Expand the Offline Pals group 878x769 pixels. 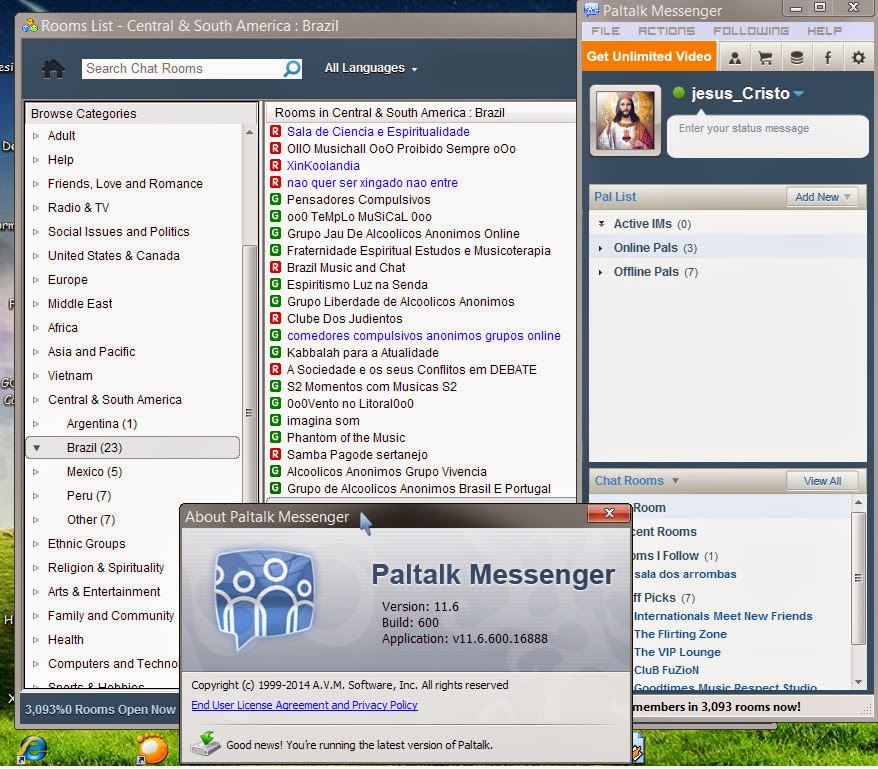click(601, 272)
